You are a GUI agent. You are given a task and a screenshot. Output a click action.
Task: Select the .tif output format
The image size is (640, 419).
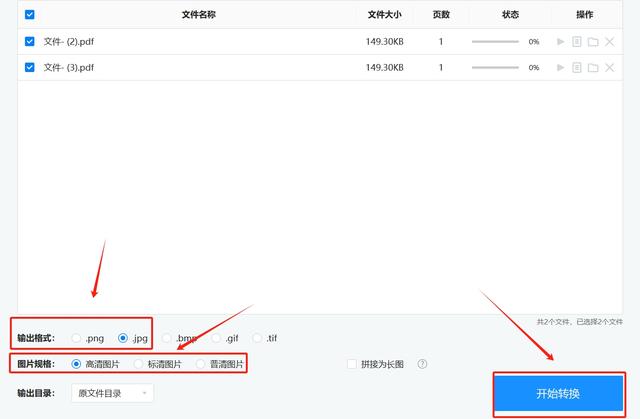(x=257, y=338)
